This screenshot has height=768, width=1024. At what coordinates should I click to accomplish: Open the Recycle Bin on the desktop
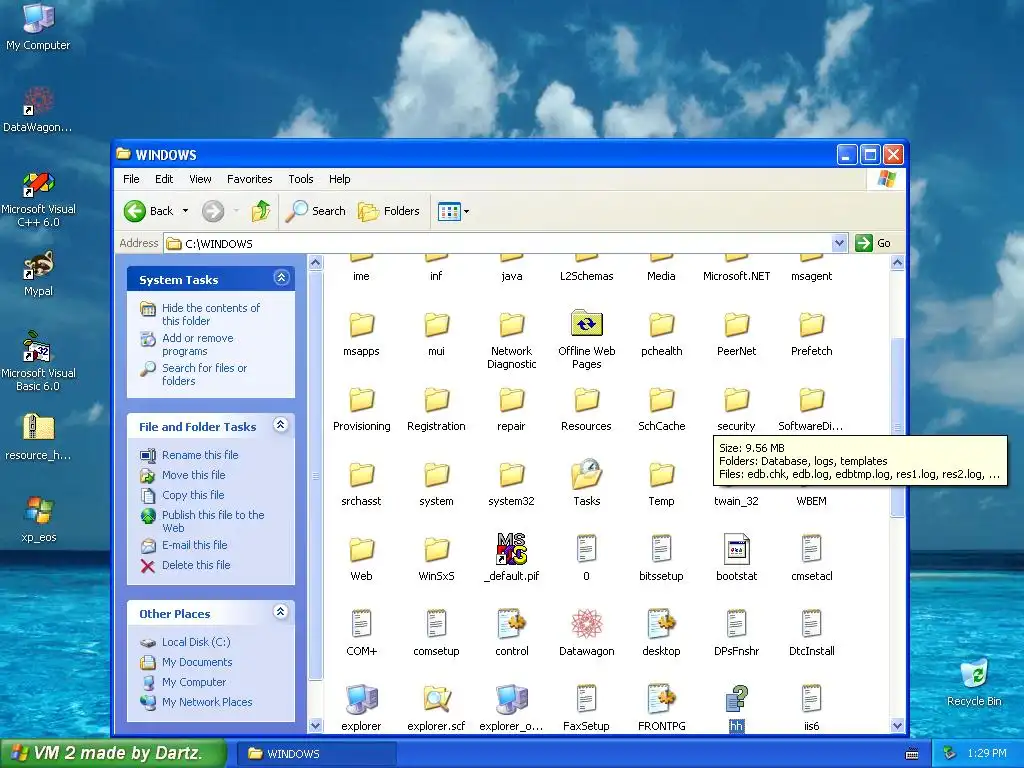tap(974, 682)
